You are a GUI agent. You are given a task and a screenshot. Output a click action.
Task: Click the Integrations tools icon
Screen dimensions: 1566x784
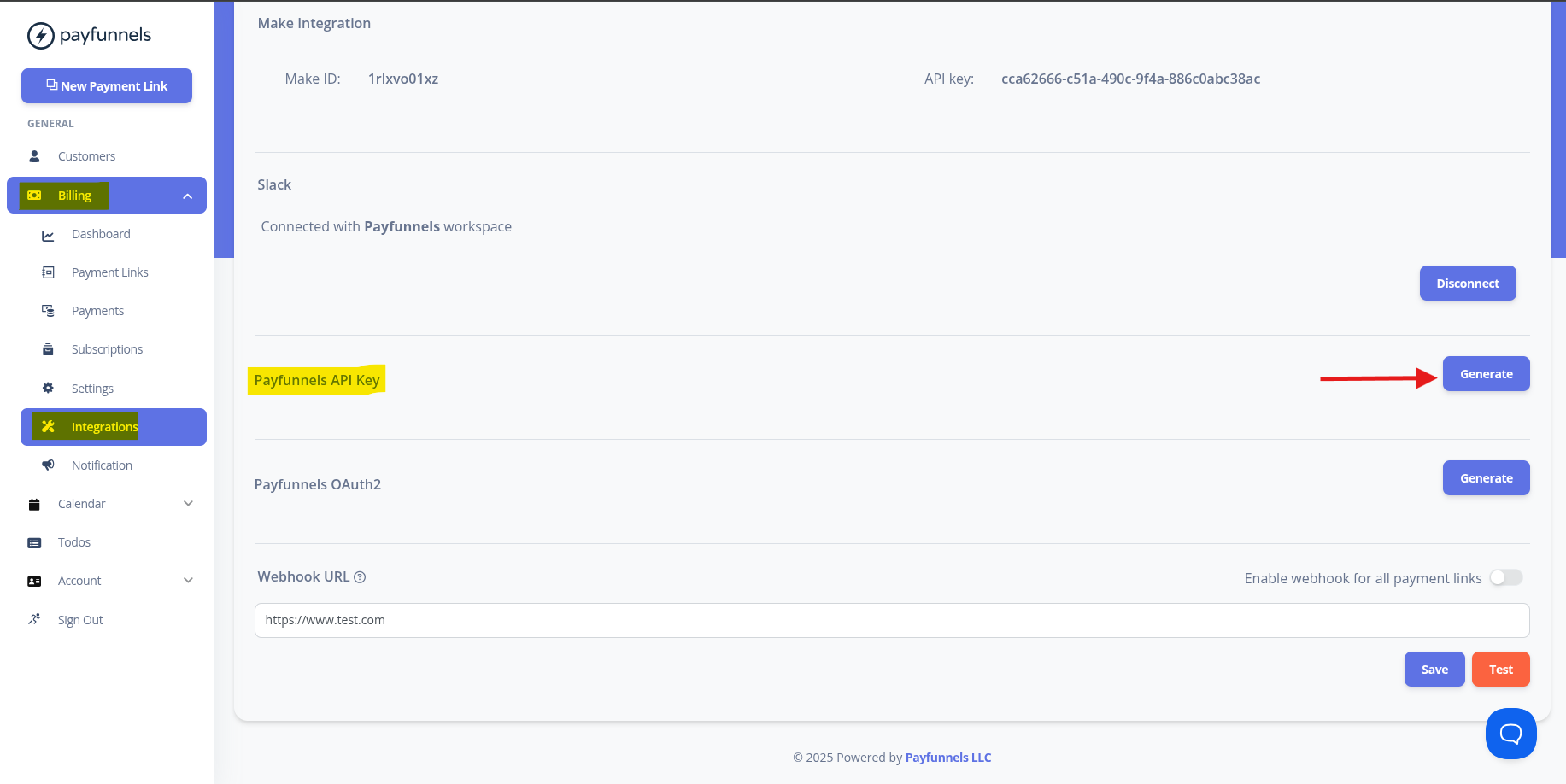coord(48,426)
